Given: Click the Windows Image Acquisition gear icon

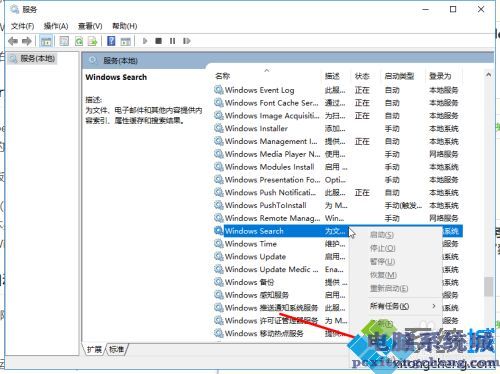Looking at the screenshot, I should click(219, 116).
